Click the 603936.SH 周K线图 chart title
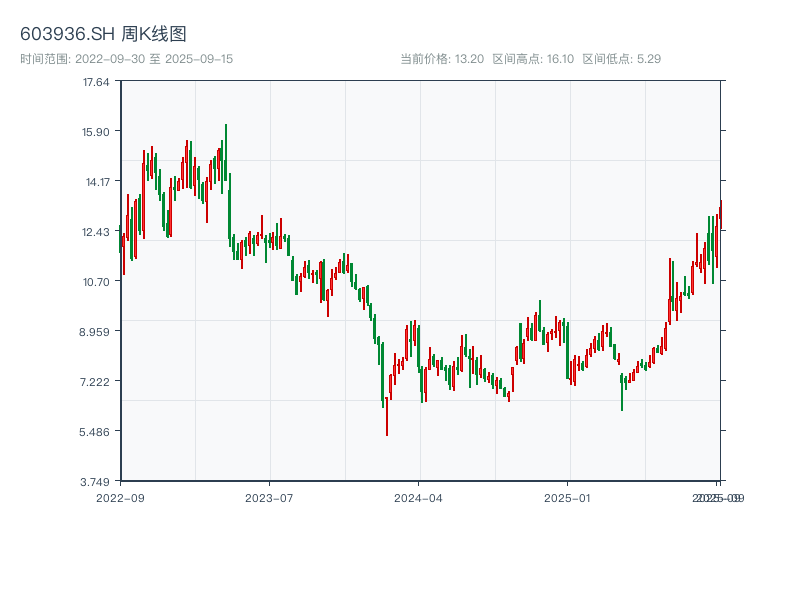The width and height of the screenshot is (800, 600). (x=103, y=35)
